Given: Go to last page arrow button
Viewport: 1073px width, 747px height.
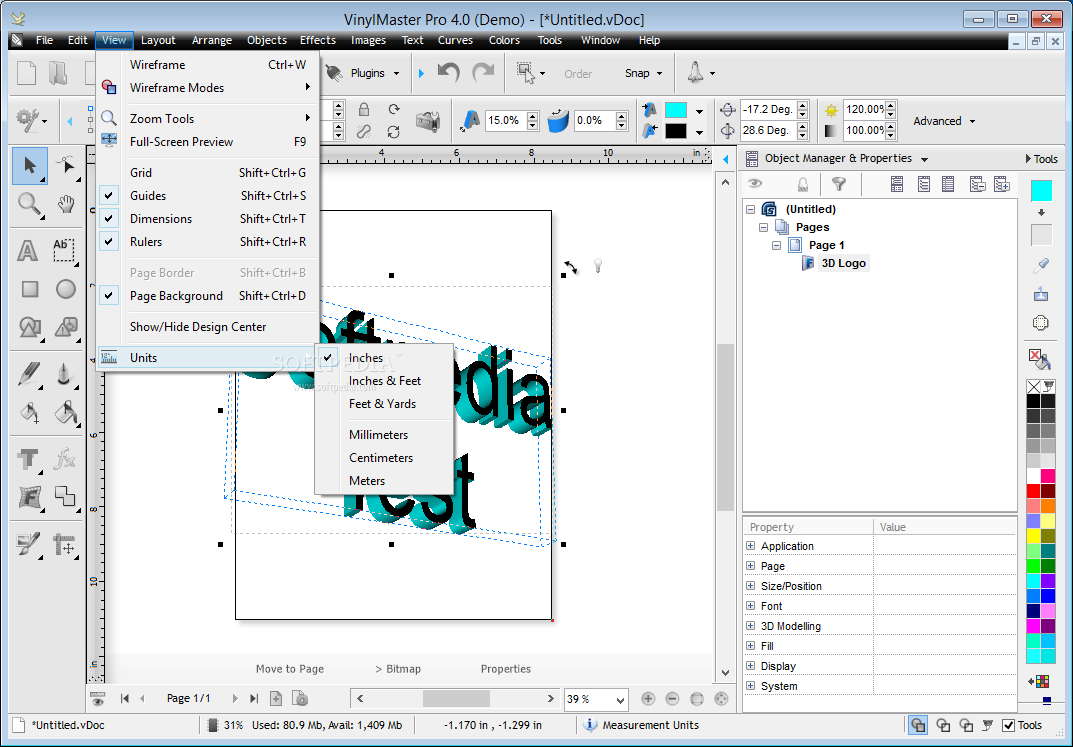Looking at the screenshot, I should coord(254,698).
